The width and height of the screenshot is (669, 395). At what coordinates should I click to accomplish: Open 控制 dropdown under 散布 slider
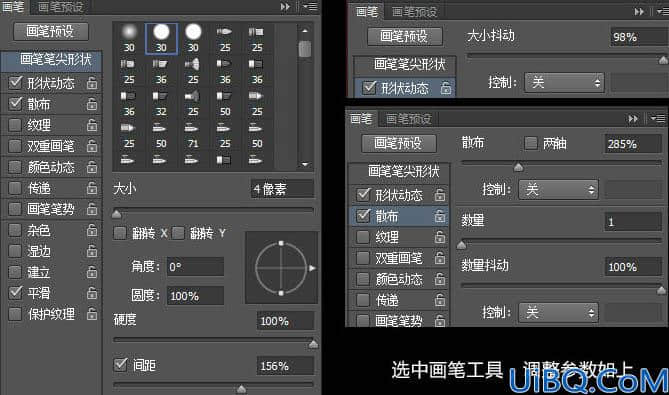point(558,189)
